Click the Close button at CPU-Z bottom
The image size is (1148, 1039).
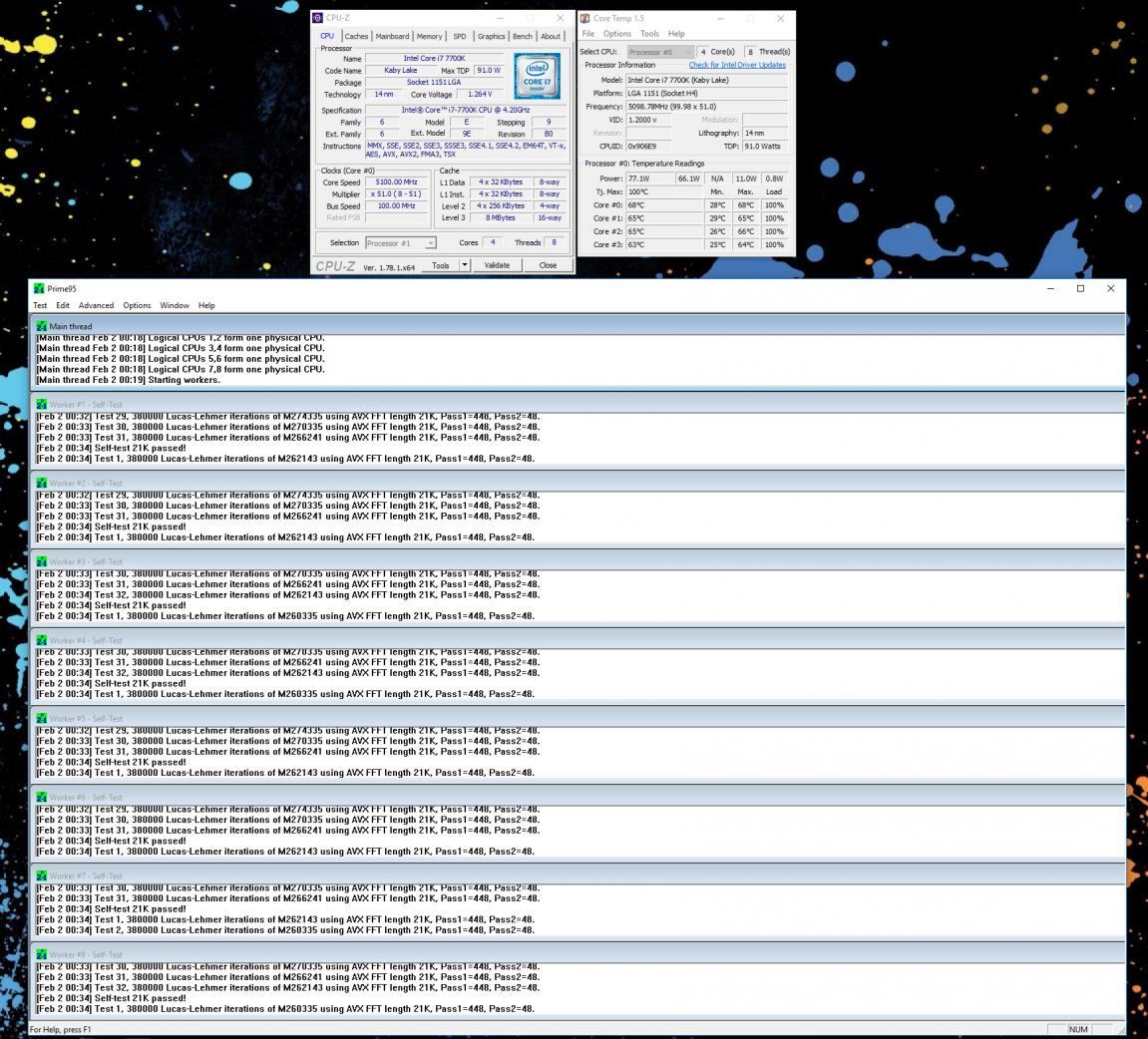(548, 265)
